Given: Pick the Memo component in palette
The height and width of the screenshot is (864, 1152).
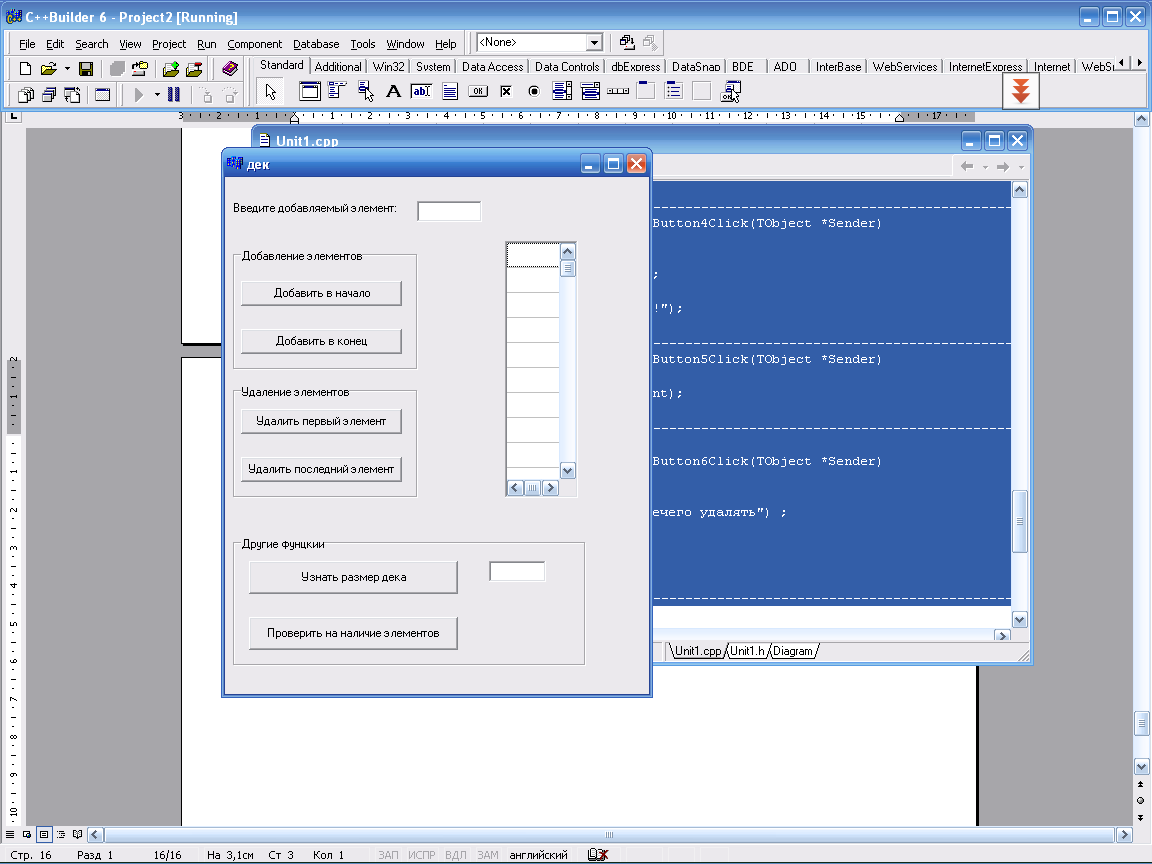Looking at the screenshot, I should pyautogui.click(x=450, y=92).
